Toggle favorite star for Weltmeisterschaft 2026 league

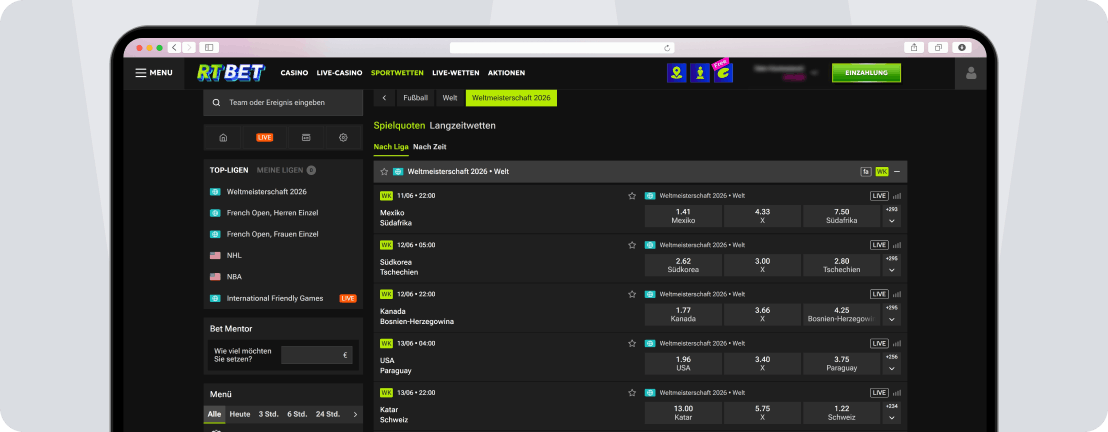384,172
